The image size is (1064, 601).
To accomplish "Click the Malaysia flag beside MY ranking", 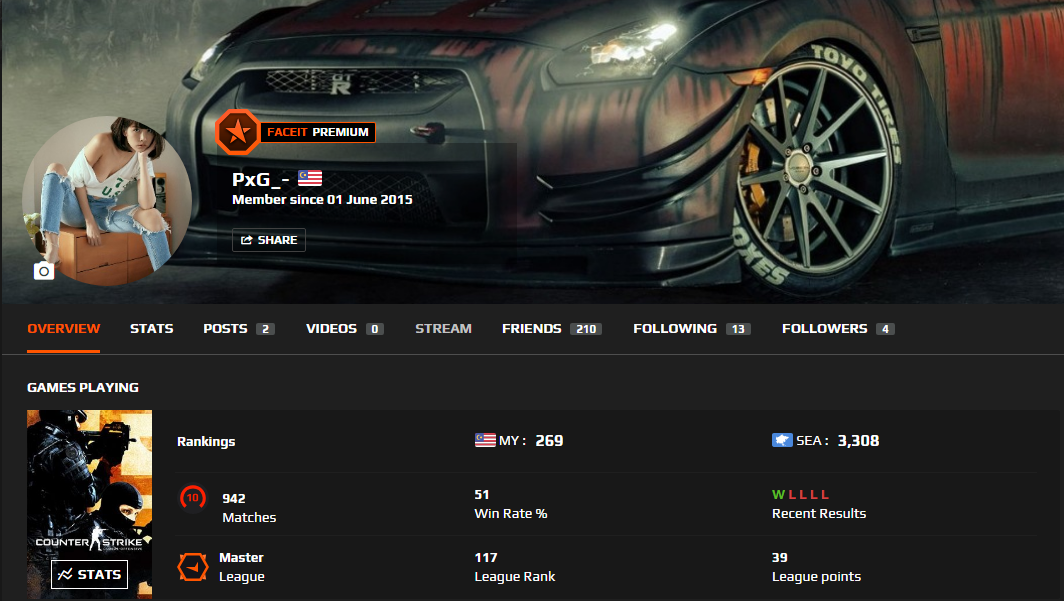I will point(485,440).
